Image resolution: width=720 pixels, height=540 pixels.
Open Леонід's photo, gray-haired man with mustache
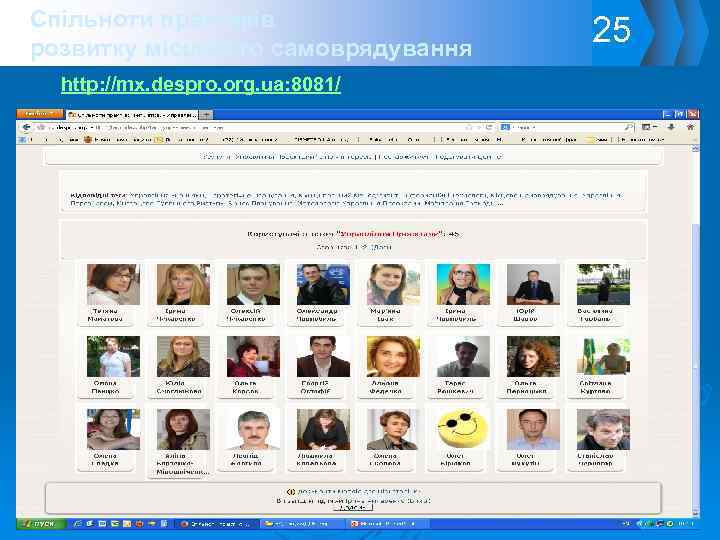point(253,429)
